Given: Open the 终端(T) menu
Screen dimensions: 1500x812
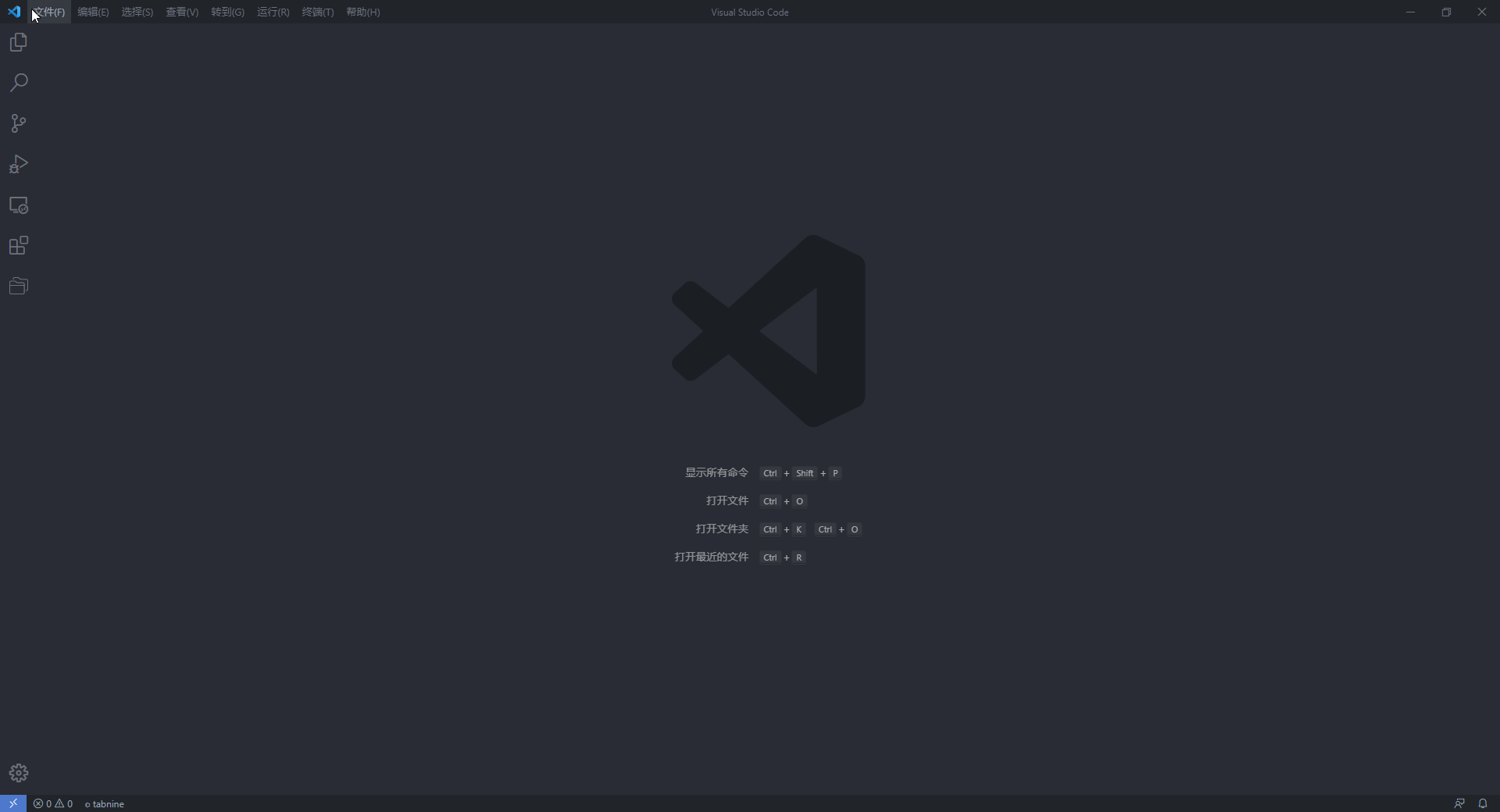Looking at the screenshot, I should tap(317, 12).
